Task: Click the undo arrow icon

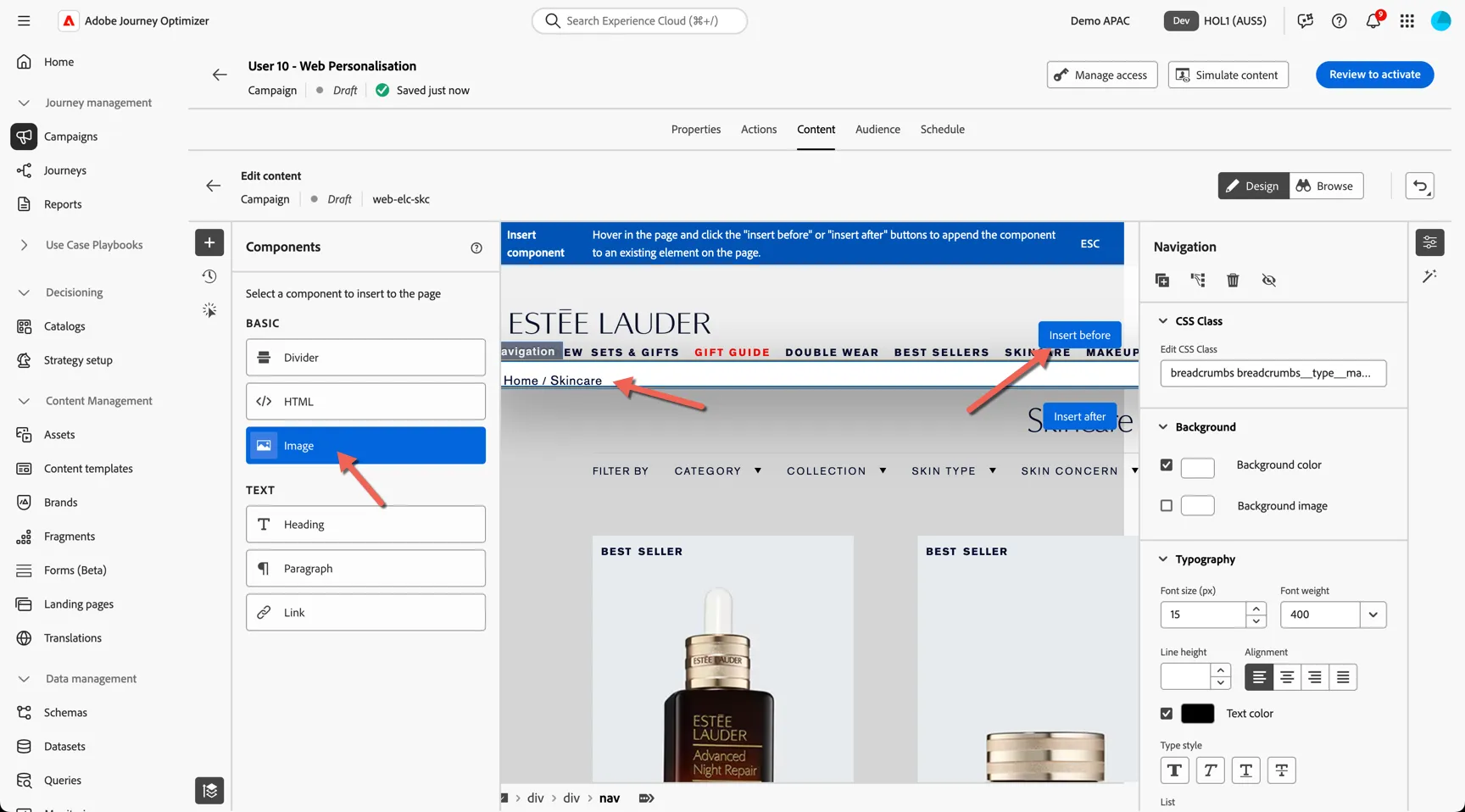Action: [1420, 186]
